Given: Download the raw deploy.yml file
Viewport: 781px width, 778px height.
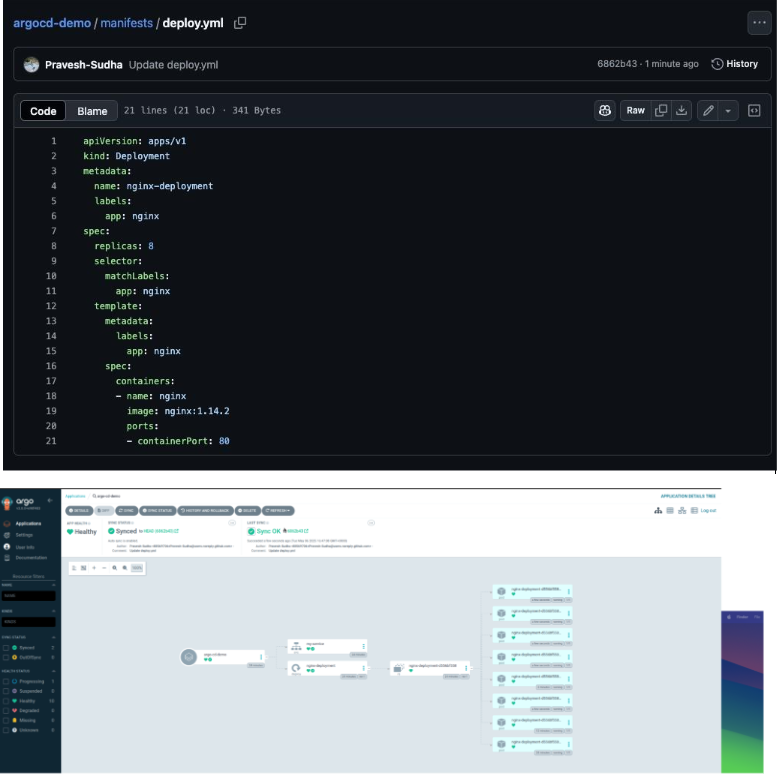Looking at the screenshot, I should click(681, 111).
